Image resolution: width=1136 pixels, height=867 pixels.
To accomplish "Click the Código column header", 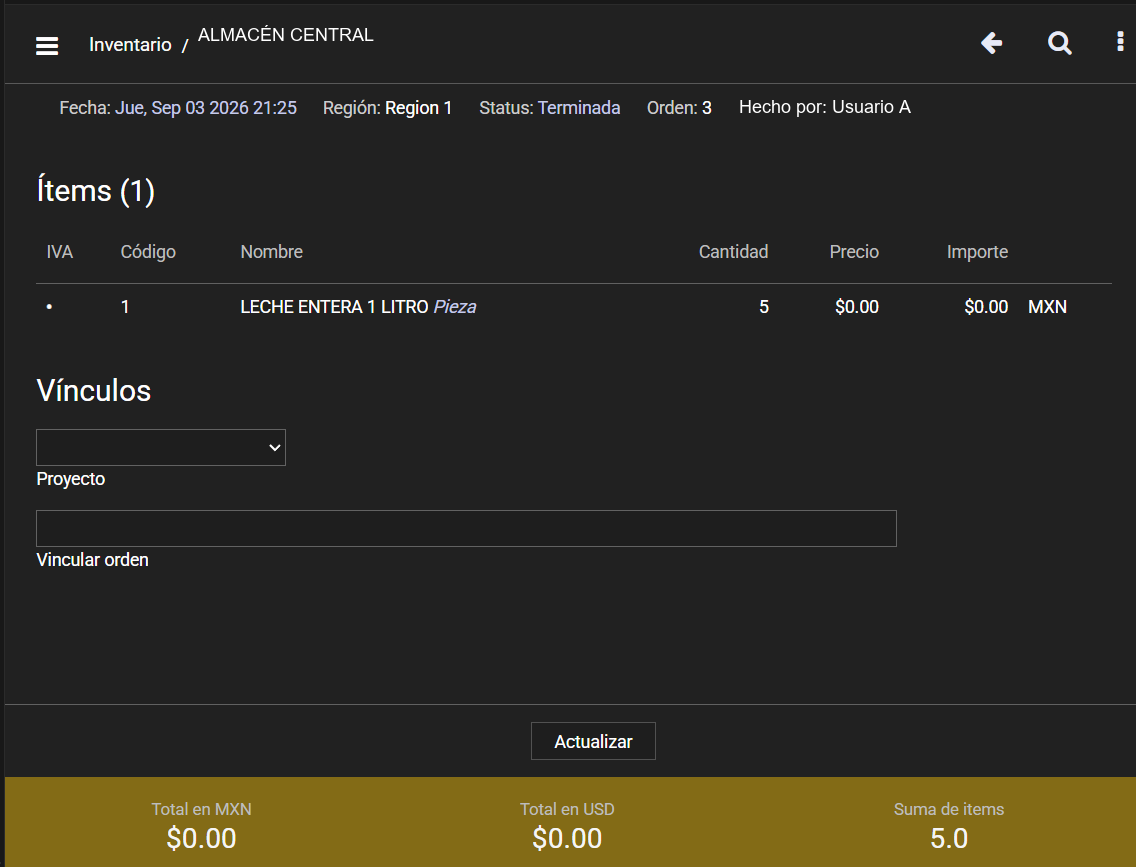I will 148,252.
